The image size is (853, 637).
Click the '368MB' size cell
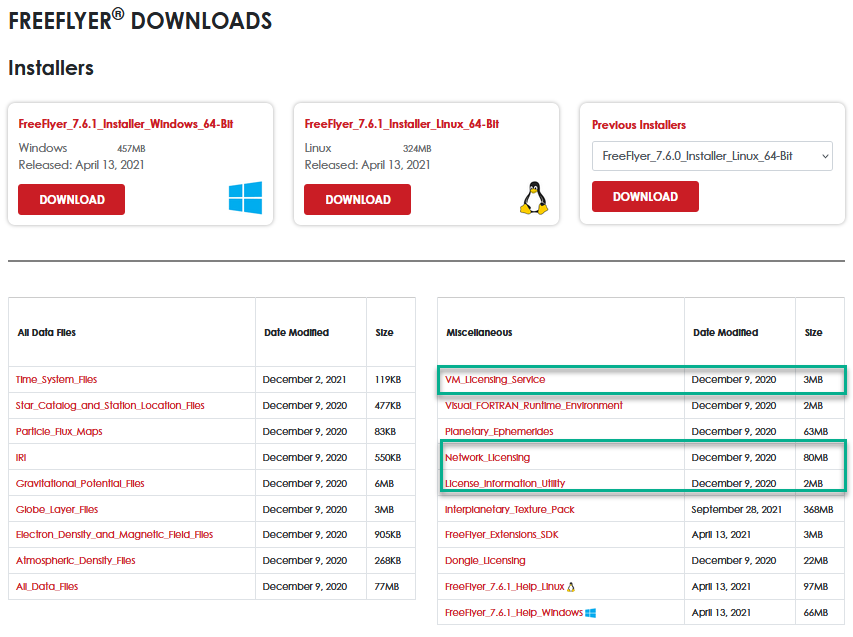pyautogui.click(x=818, y=510)
